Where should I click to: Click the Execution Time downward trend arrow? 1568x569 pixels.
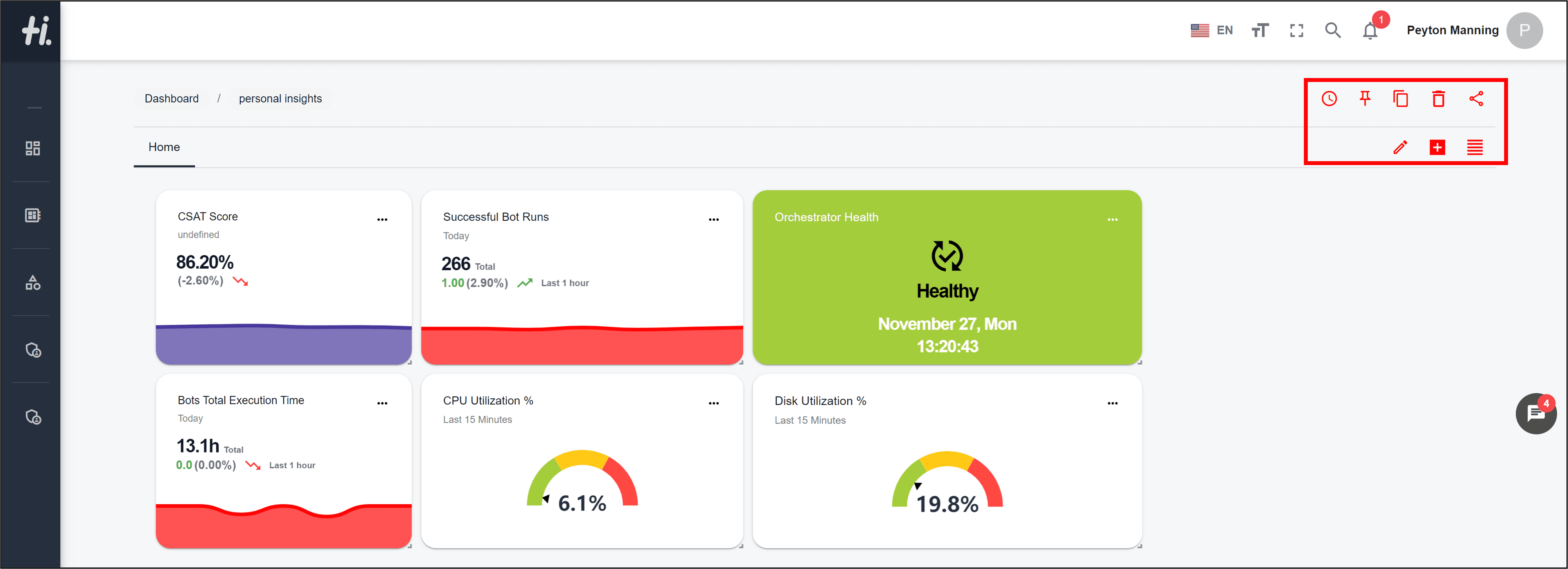pos(253,465)
